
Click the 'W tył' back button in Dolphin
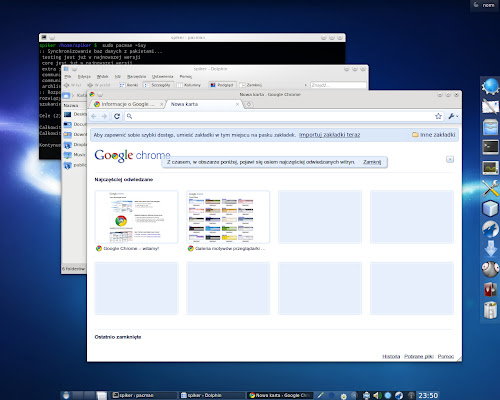72,85
